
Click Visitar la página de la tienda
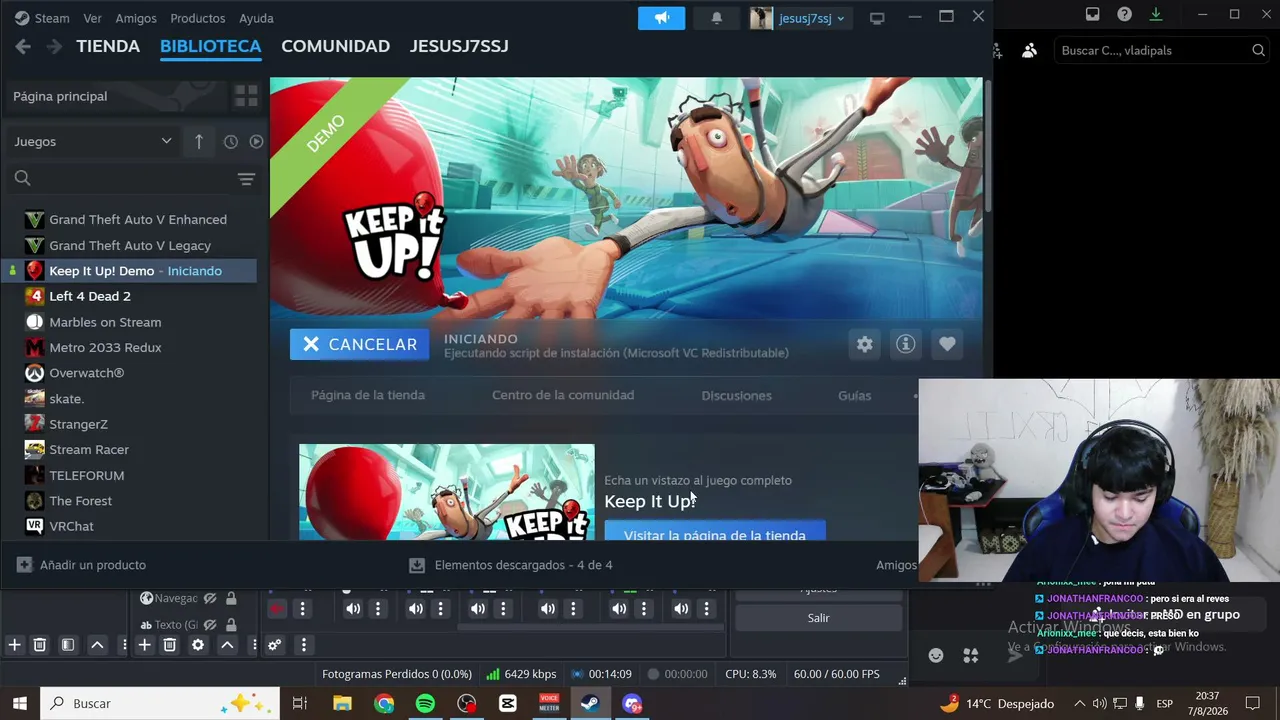pos(715,531)
